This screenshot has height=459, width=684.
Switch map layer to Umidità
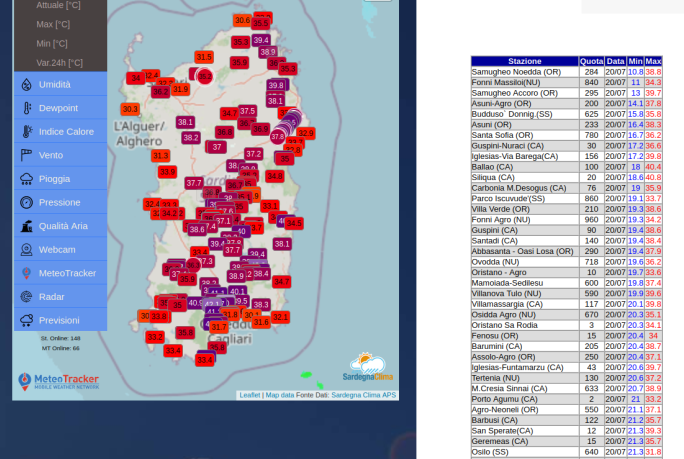pyautogui.click(x=61, y=84)
